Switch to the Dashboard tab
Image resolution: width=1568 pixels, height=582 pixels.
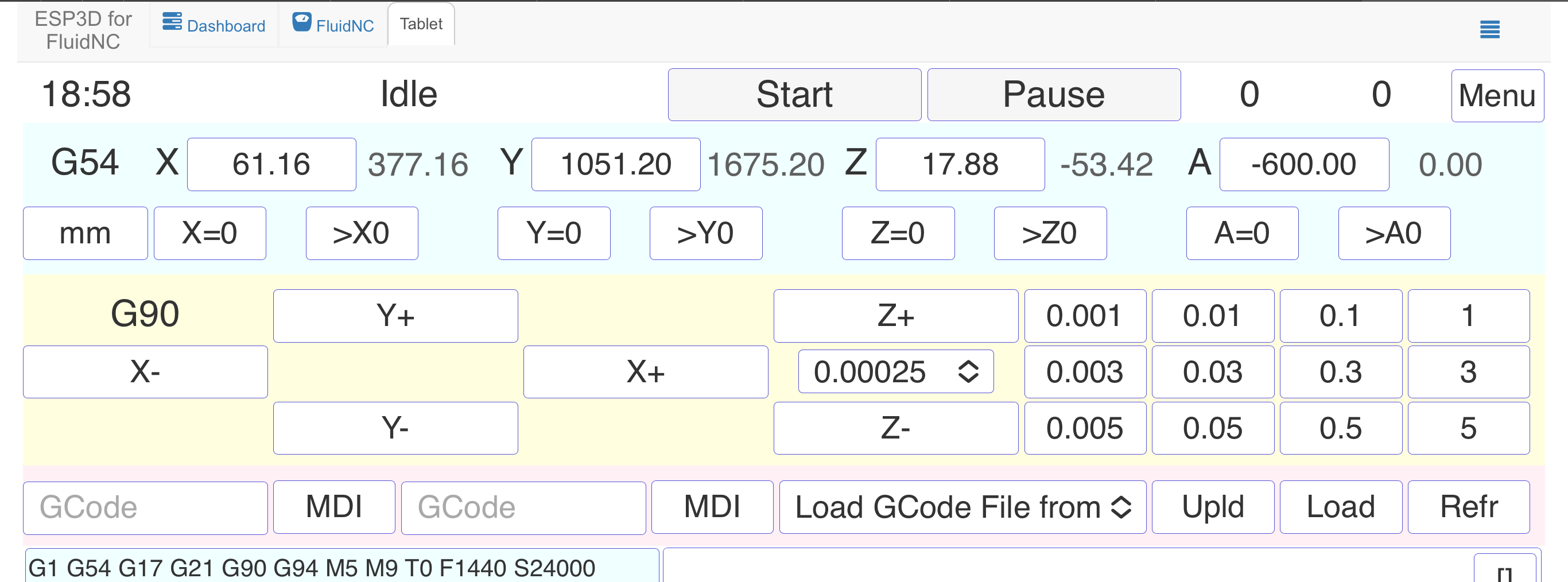214,25
